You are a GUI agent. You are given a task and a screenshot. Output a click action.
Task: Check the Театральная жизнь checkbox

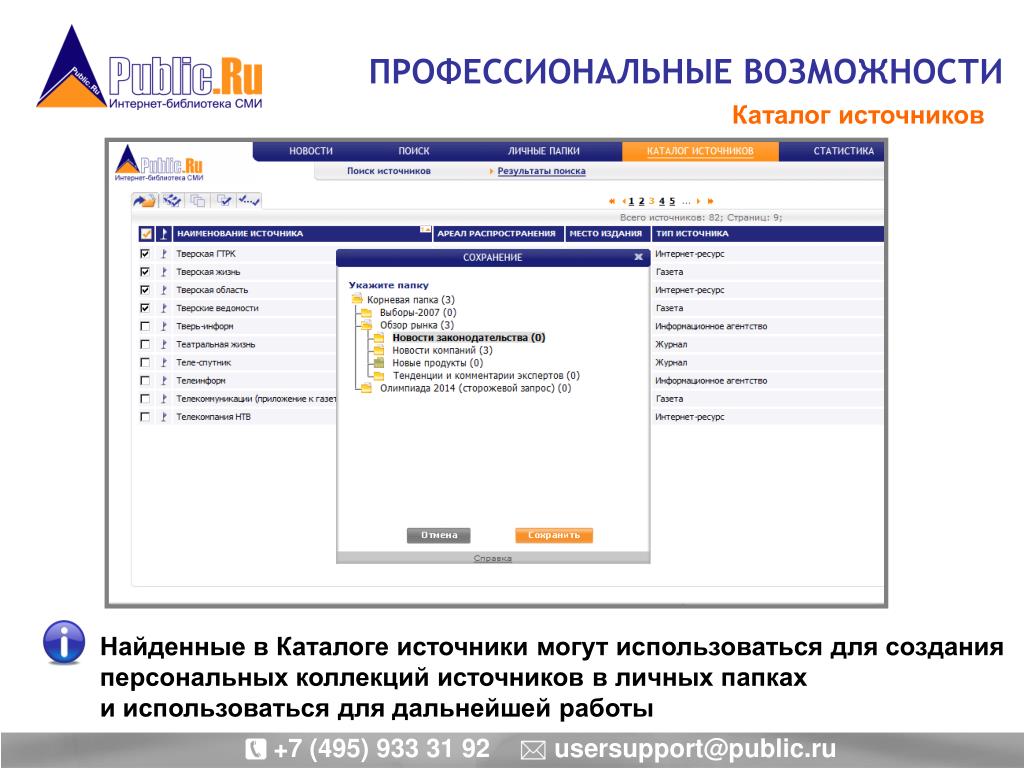[145, 344]
